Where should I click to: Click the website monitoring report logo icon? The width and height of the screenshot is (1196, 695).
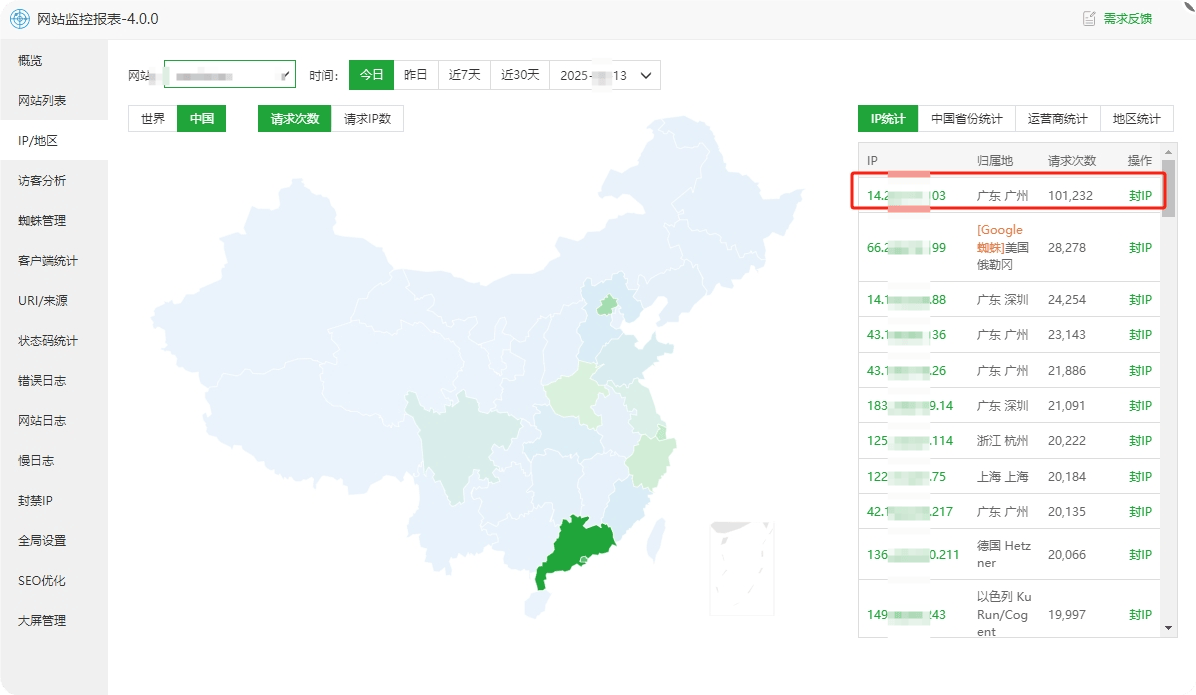[x=20, y=19]
